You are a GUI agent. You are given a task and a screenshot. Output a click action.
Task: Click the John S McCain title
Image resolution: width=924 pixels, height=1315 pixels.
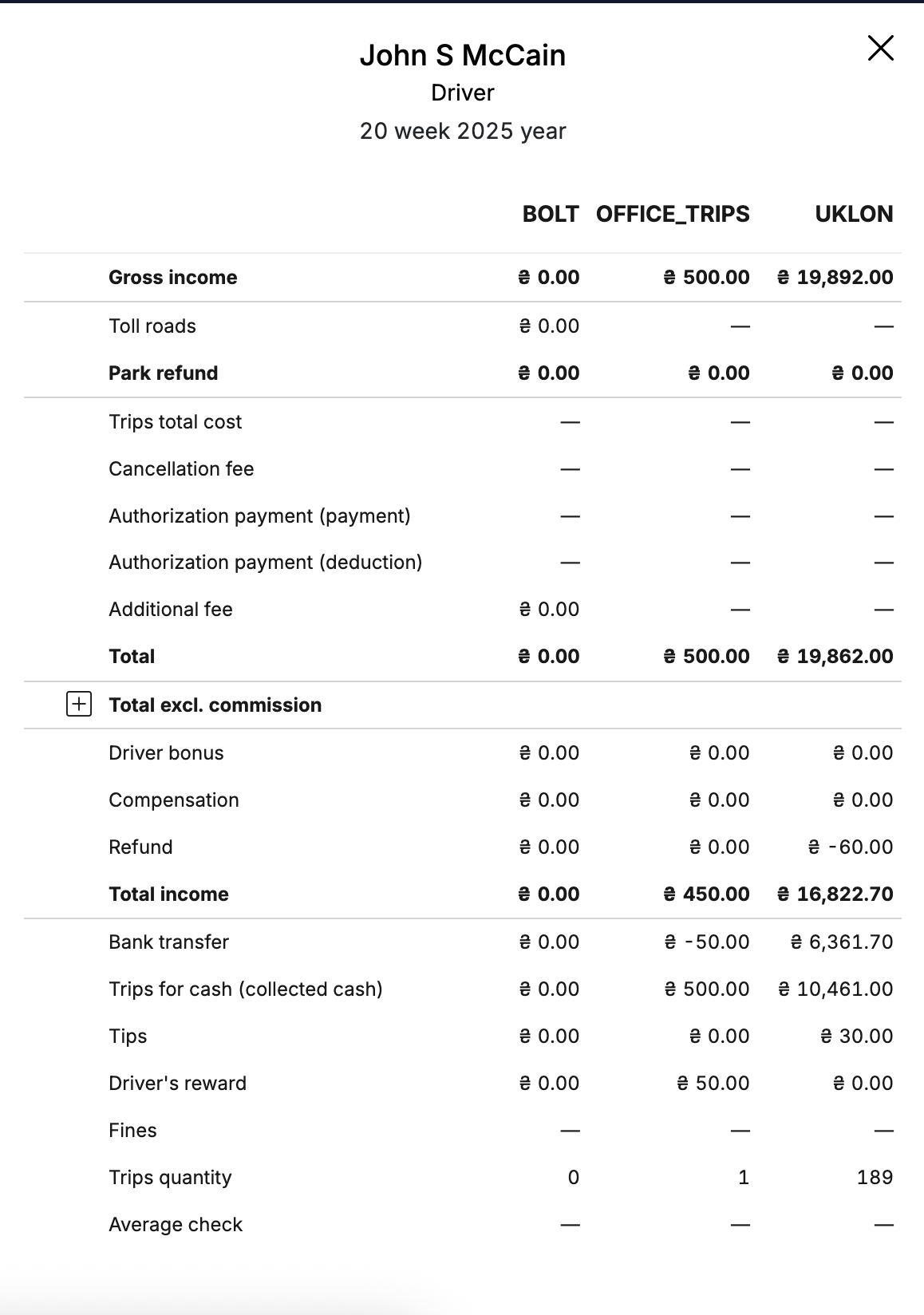coord(463,55)
